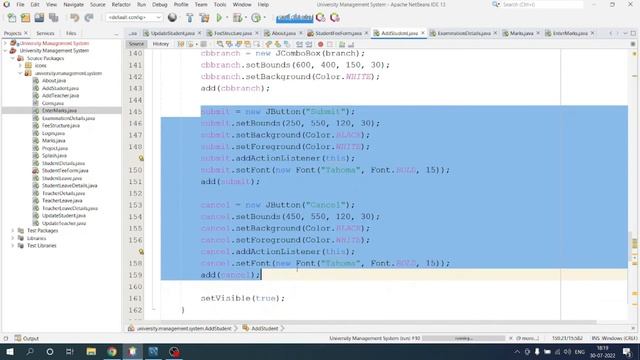Click the New Project toolbar icon
Image resolution: width=640 pixels, height=360 pixels.
[x=25, y=18]
